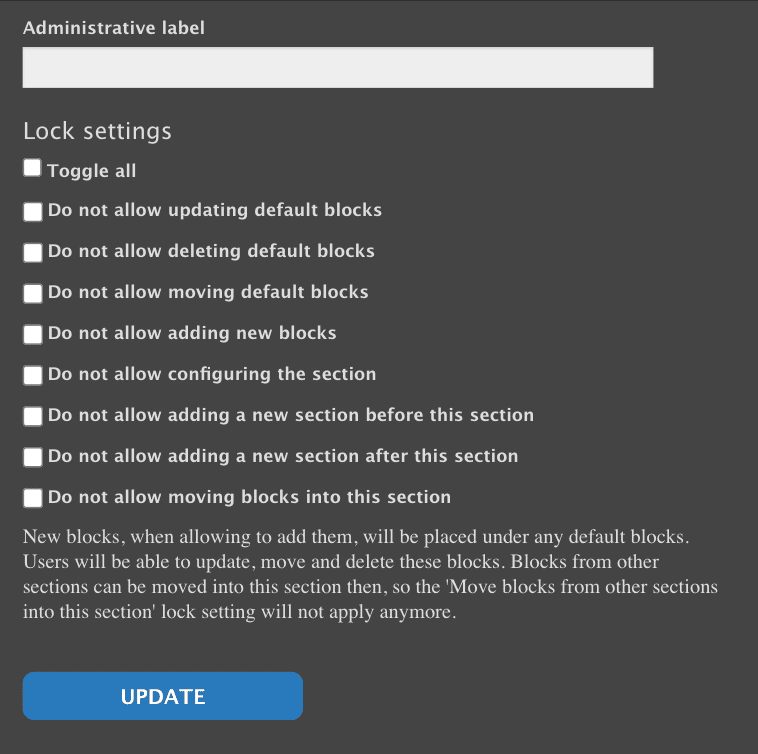Click the 'Toggle all' label text
The width and height of the screenshot is (758, 754).
pyautogui.click(x=91, y=171)
